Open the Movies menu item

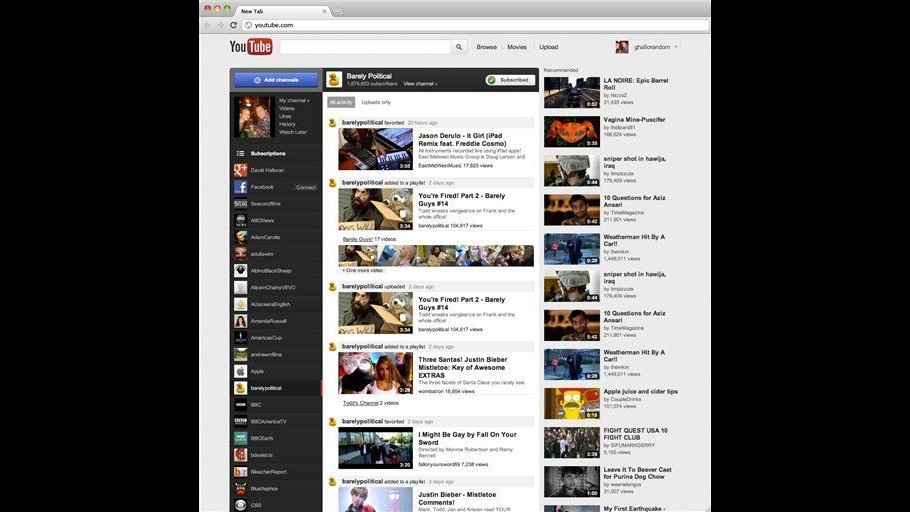point(517,47)
